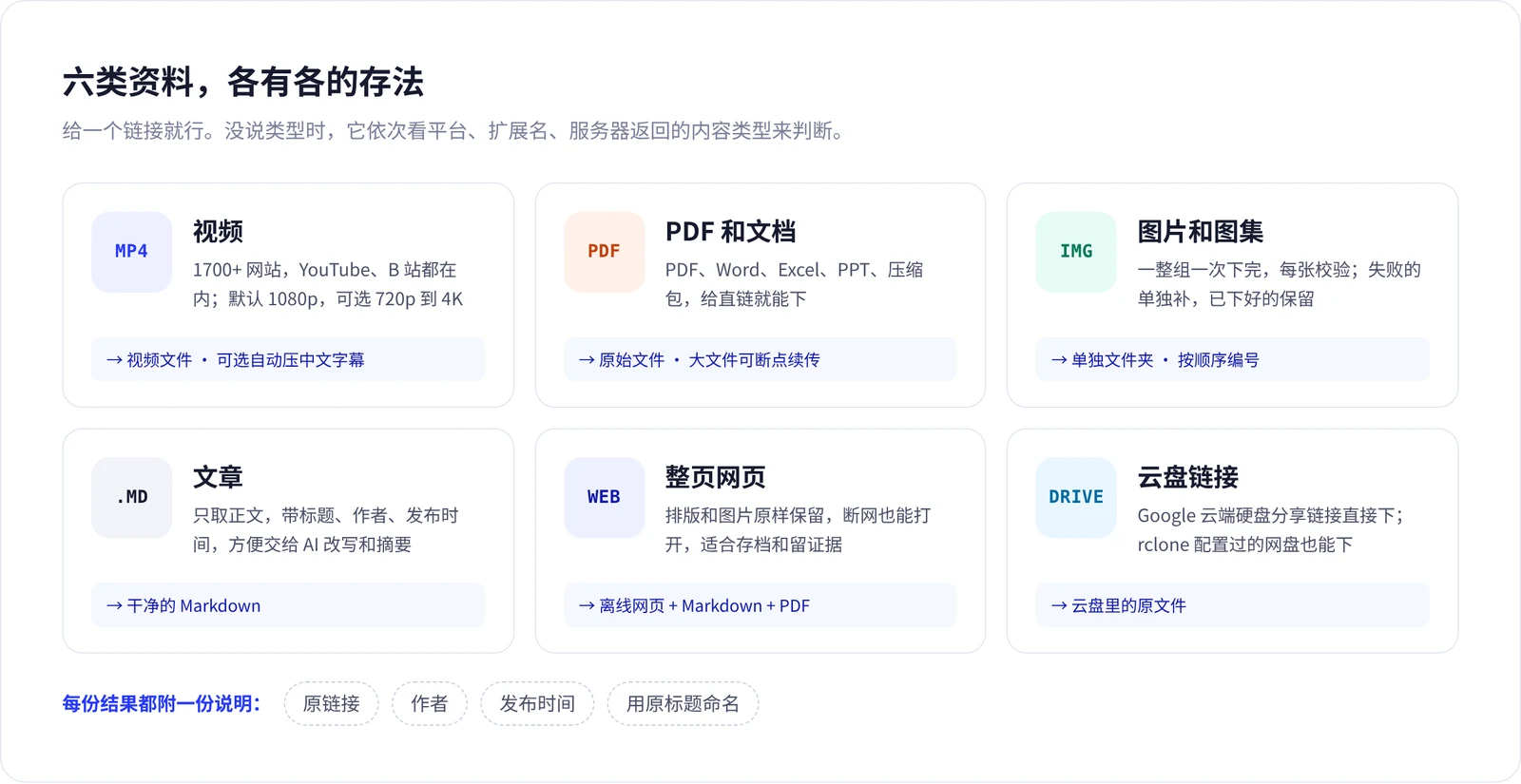1521x784 pixels.
Task: Click the 单独文件夹 · 按顺序编号 output bar
Action: click(x=1233, y=360)
